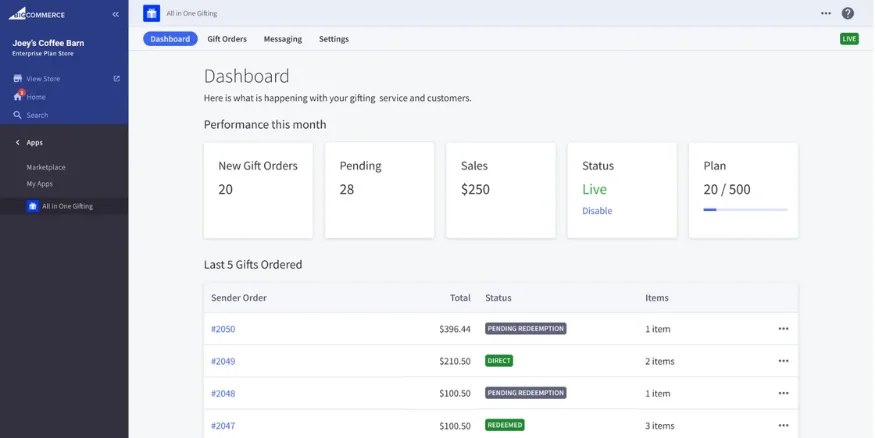Click the 2 items cell
The height and width of the screenshot is (438, 875).
tap(660, 362)
